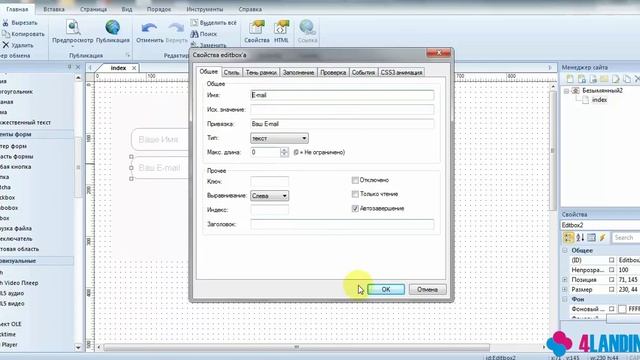Viewport: 640px width, 360px height.
Task: Click the left tab scroll arrow
Action: [90, 68]
